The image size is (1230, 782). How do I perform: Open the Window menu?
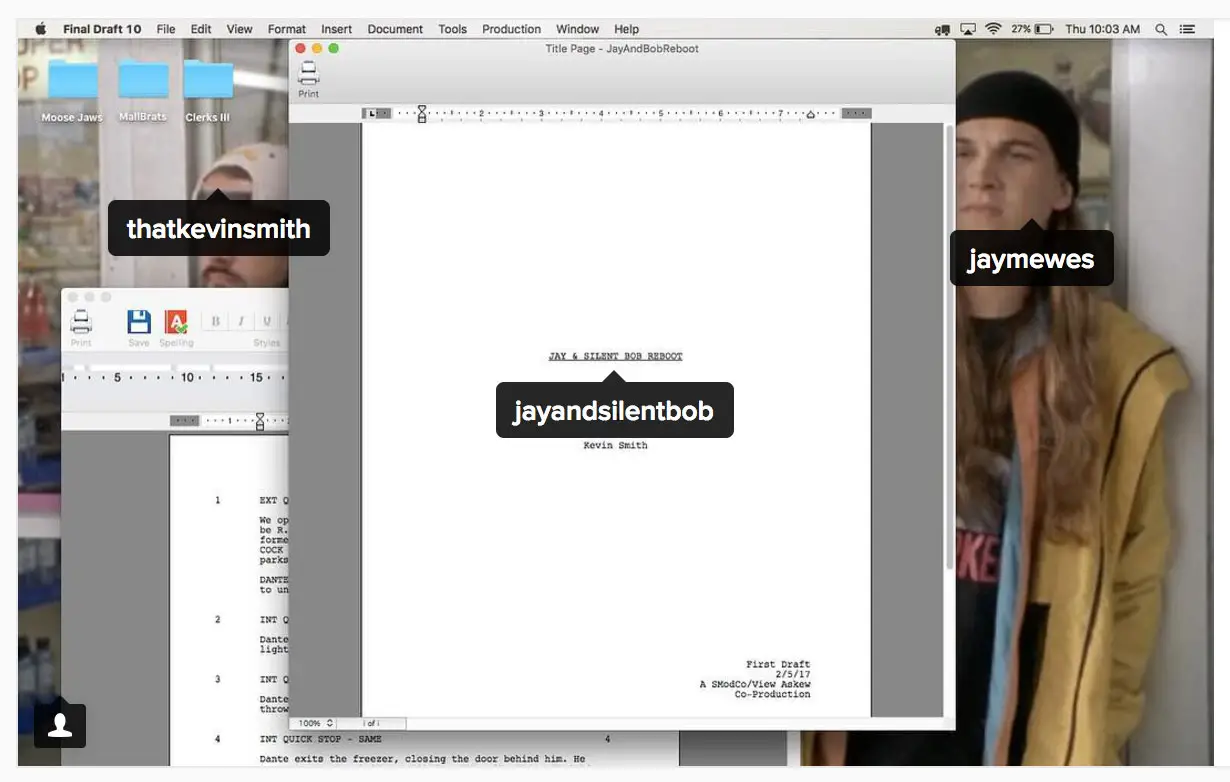coord(577,29)
